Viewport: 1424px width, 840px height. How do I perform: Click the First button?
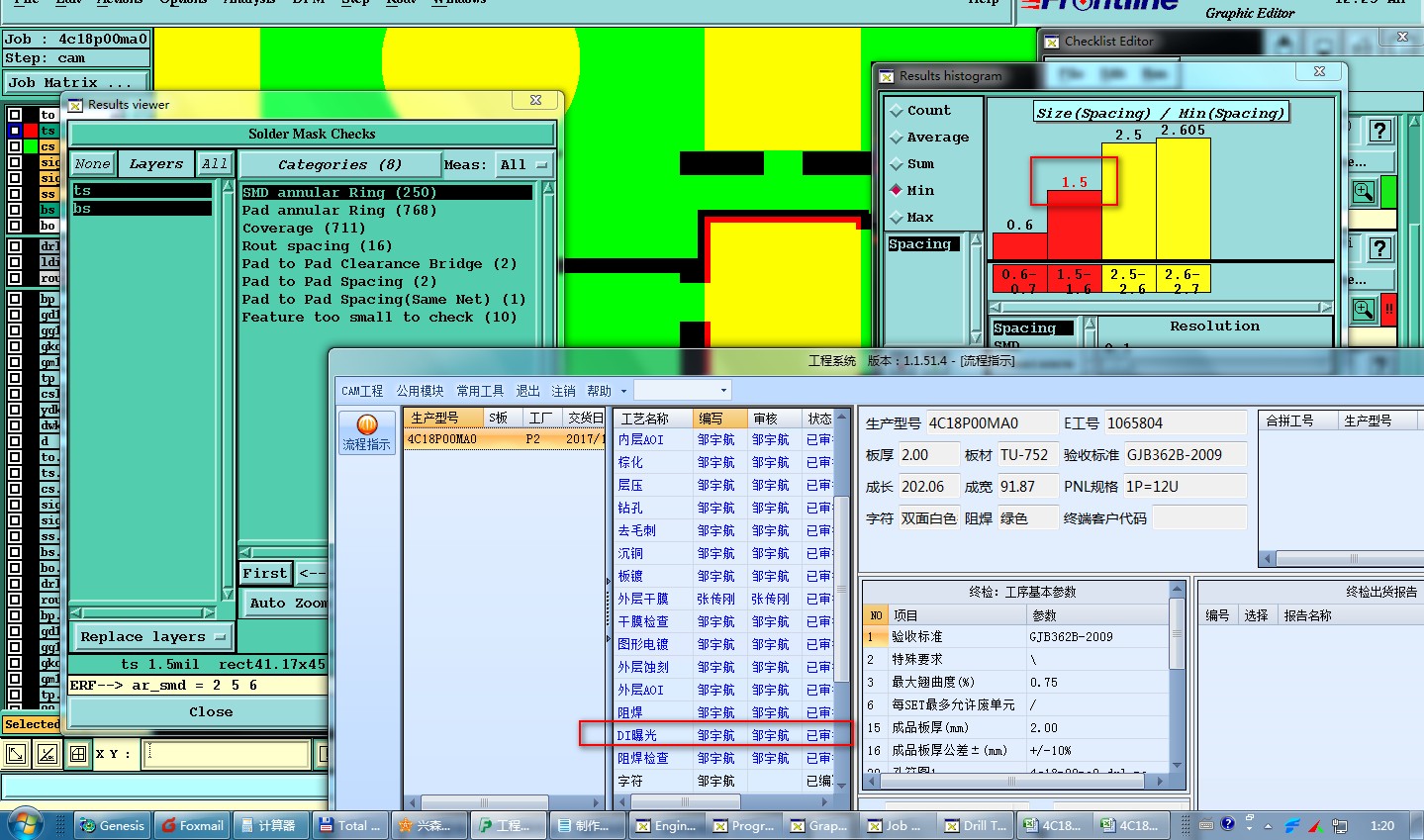tap(265, 574)
